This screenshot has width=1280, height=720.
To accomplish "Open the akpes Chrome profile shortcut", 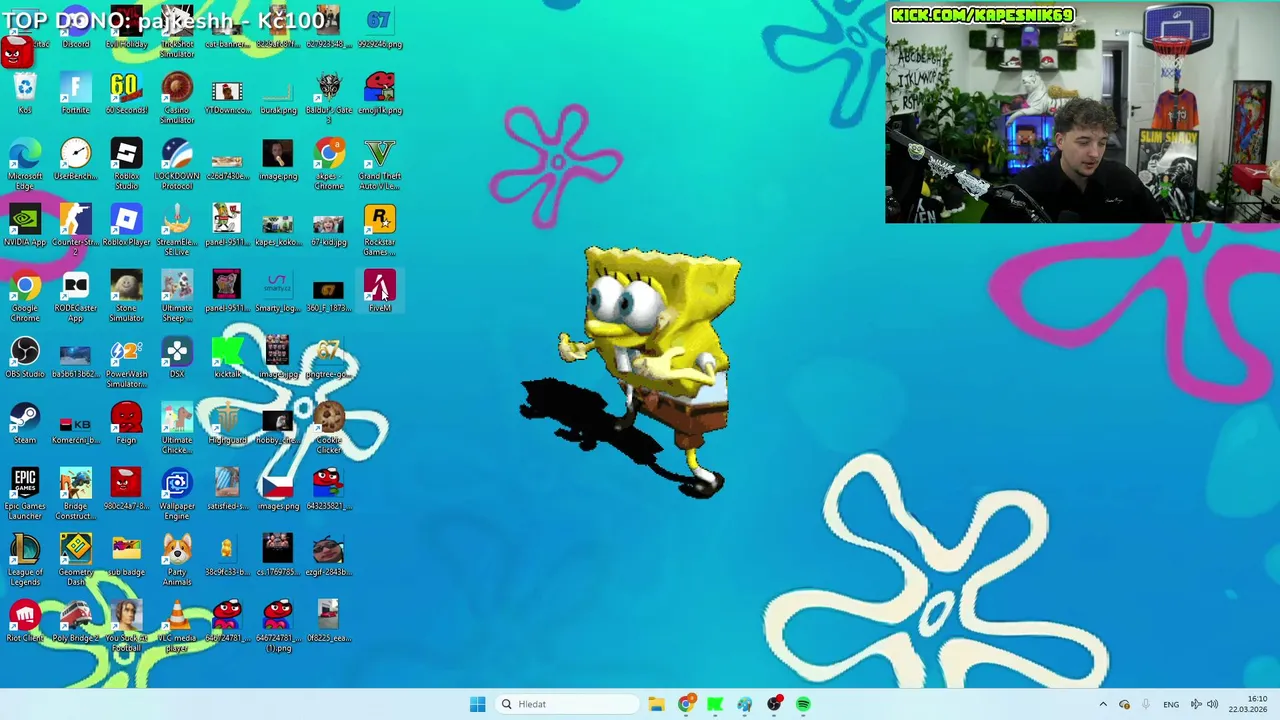I will point(328,164).
